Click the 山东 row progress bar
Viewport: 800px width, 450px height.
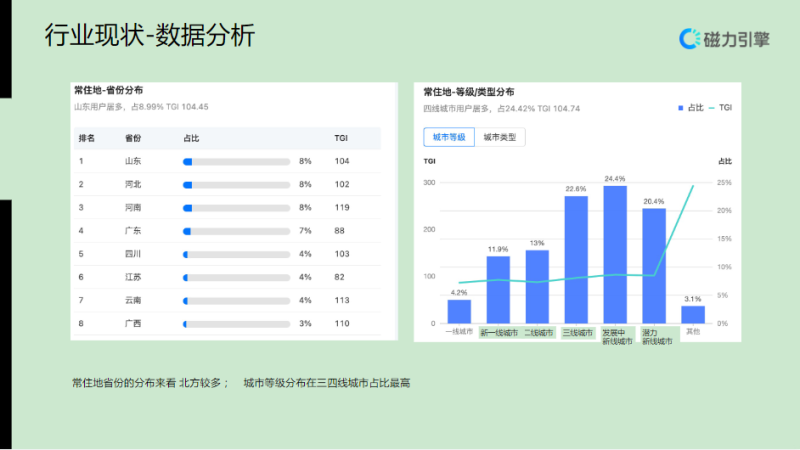pos(235,161)
